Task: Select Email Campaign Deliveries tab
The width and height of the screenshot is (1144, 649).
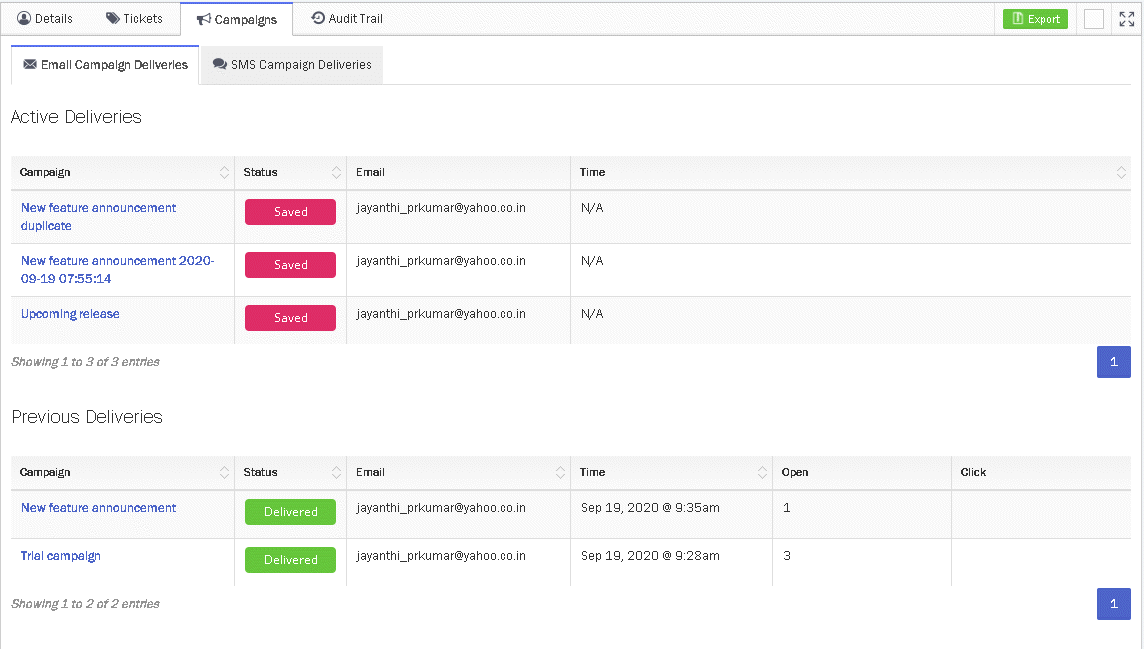Action: [x=105, y=65]
